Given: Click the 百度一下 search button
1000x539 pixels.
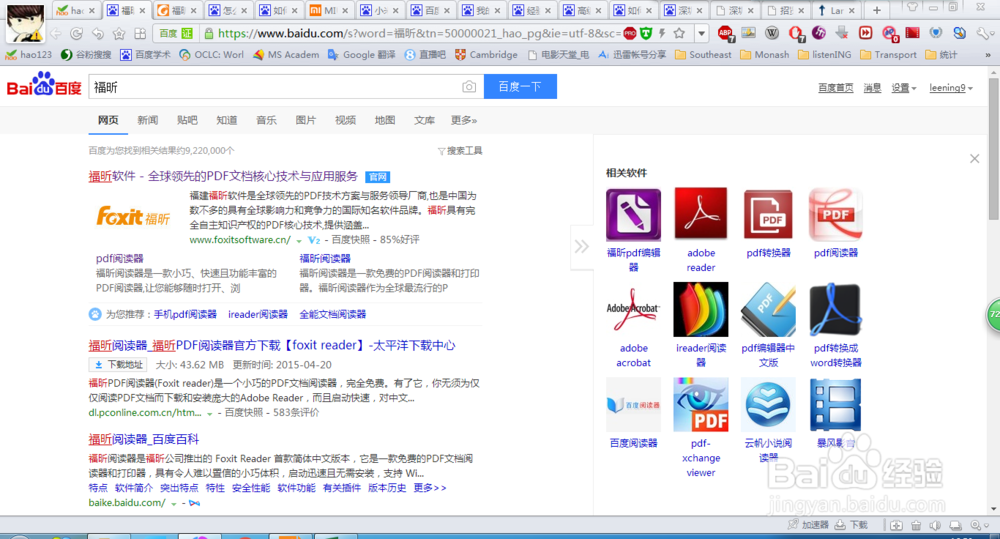Looking at the screenshot, I should point(520,87).
